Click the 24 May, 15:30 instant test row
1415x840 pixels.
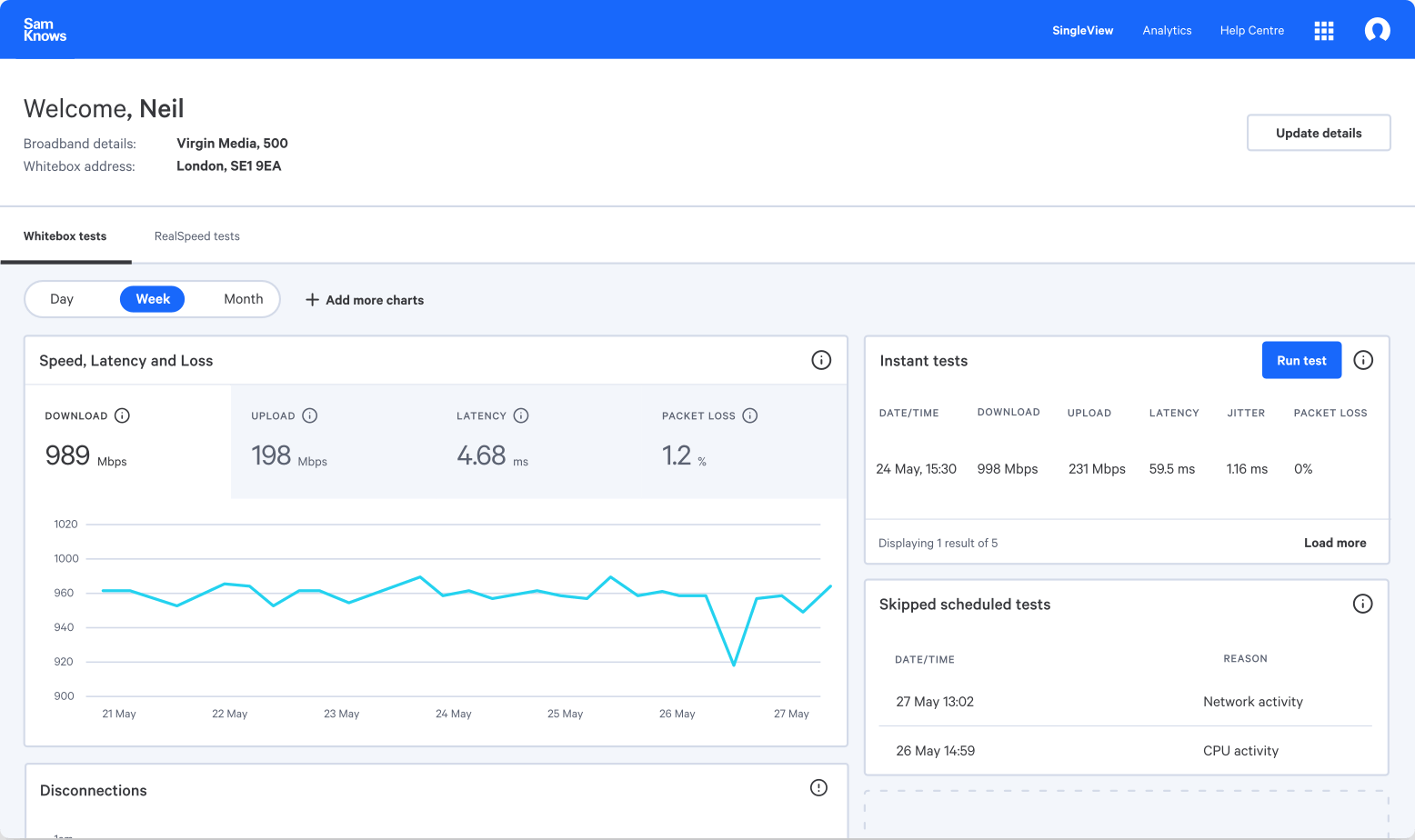point(1126,469)
